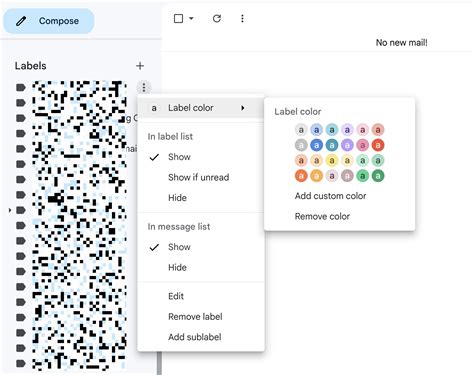
Task: Pick the dark teal swatch
Action: coord(332,145)
